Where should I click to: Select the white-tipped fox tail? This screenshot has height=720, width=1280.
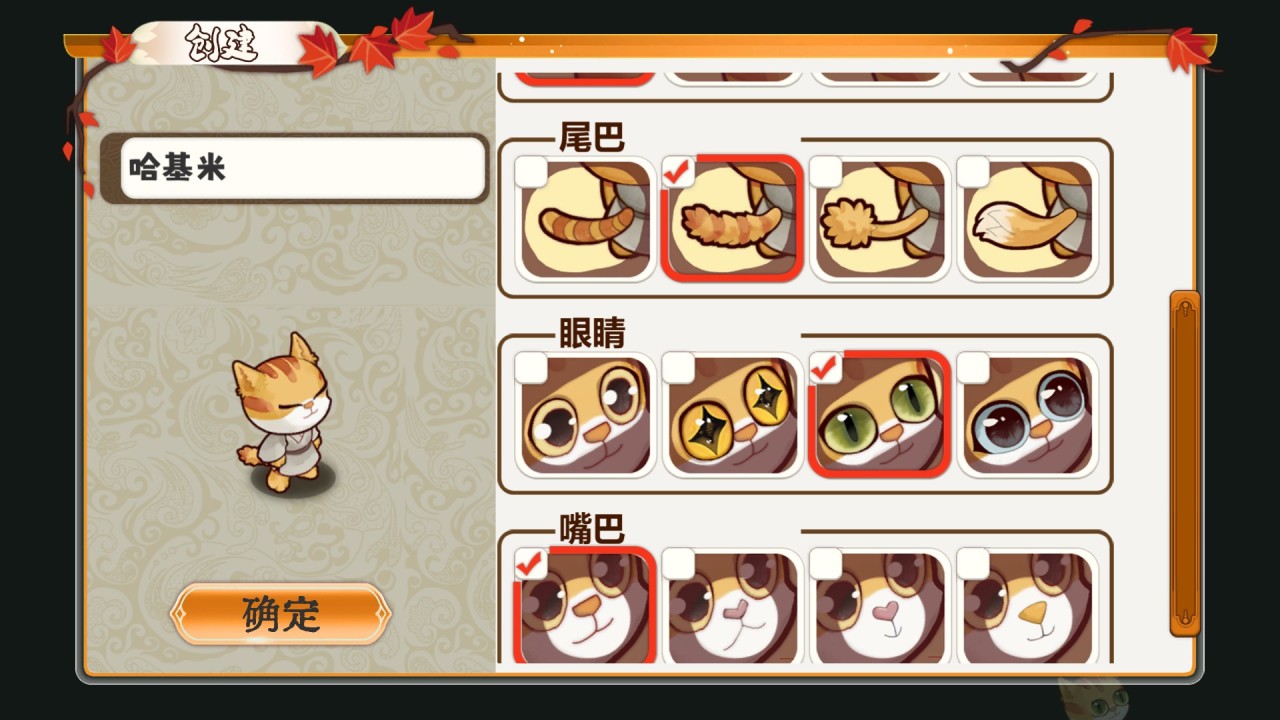1028,219
